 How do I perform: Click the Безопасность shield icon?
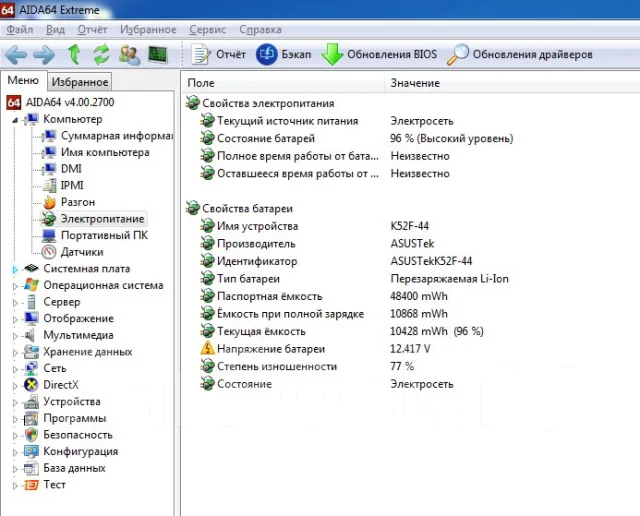[31, 435]
